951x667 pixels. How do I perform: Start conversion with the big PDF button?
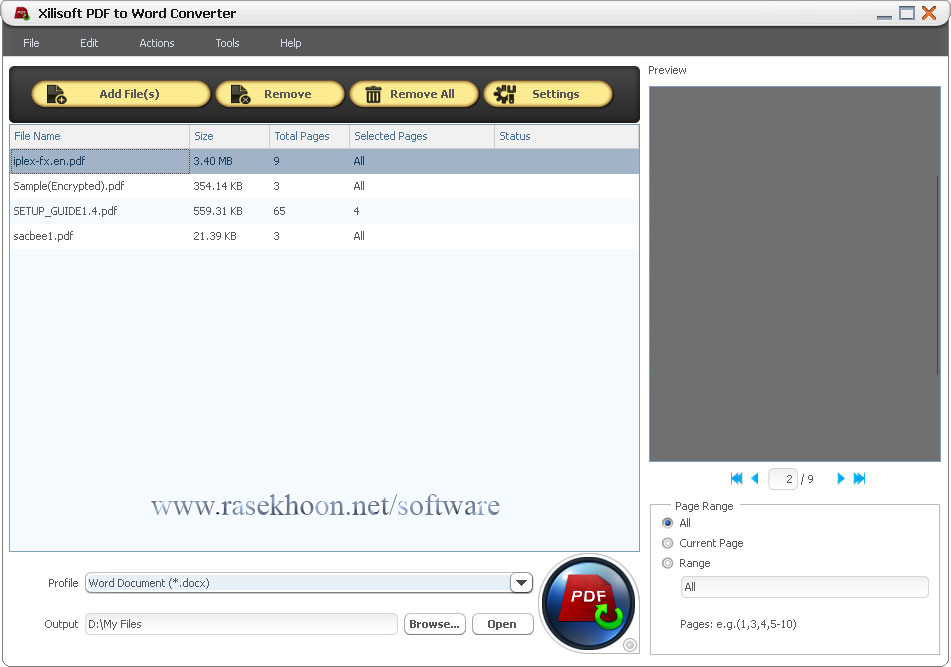coord(589,604)
